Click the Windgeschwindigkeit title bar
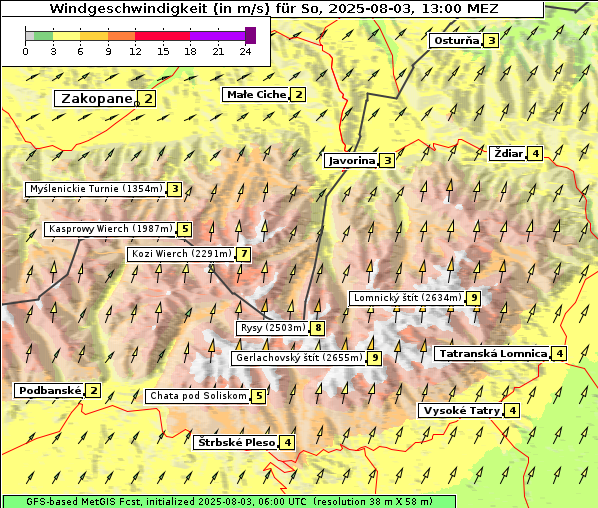The height and width of the screenshot is (508, 598). click(273, 9)
